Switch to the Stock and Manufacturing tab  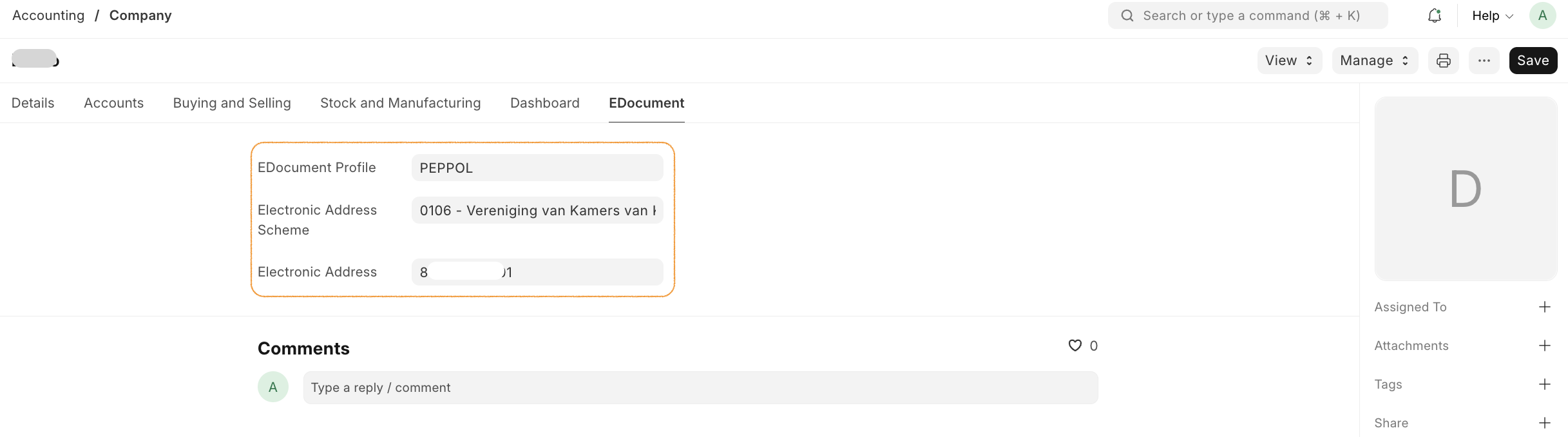[x=400, y=103]
